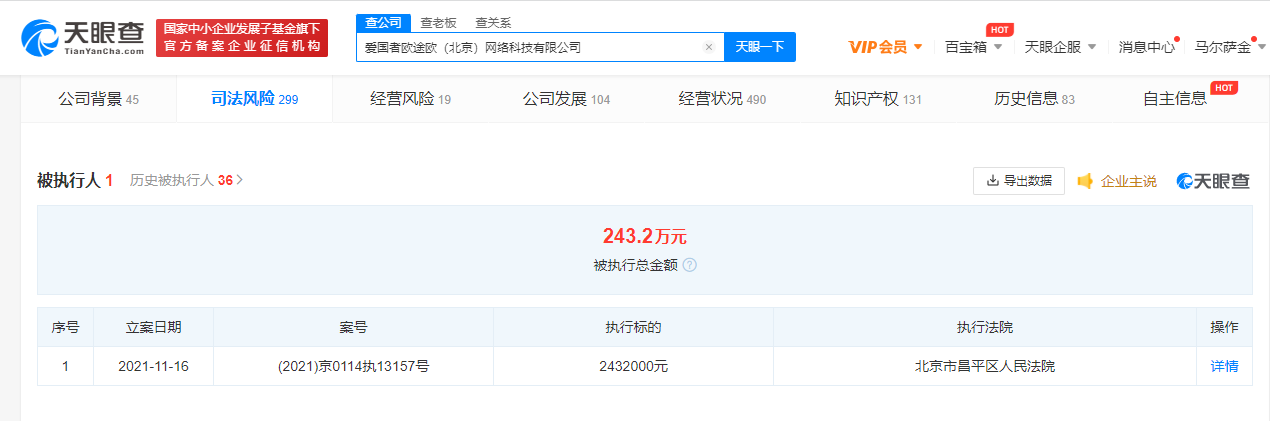
Task: Click the 被执行人 1 section heading
Action: (x=75, y=181)
